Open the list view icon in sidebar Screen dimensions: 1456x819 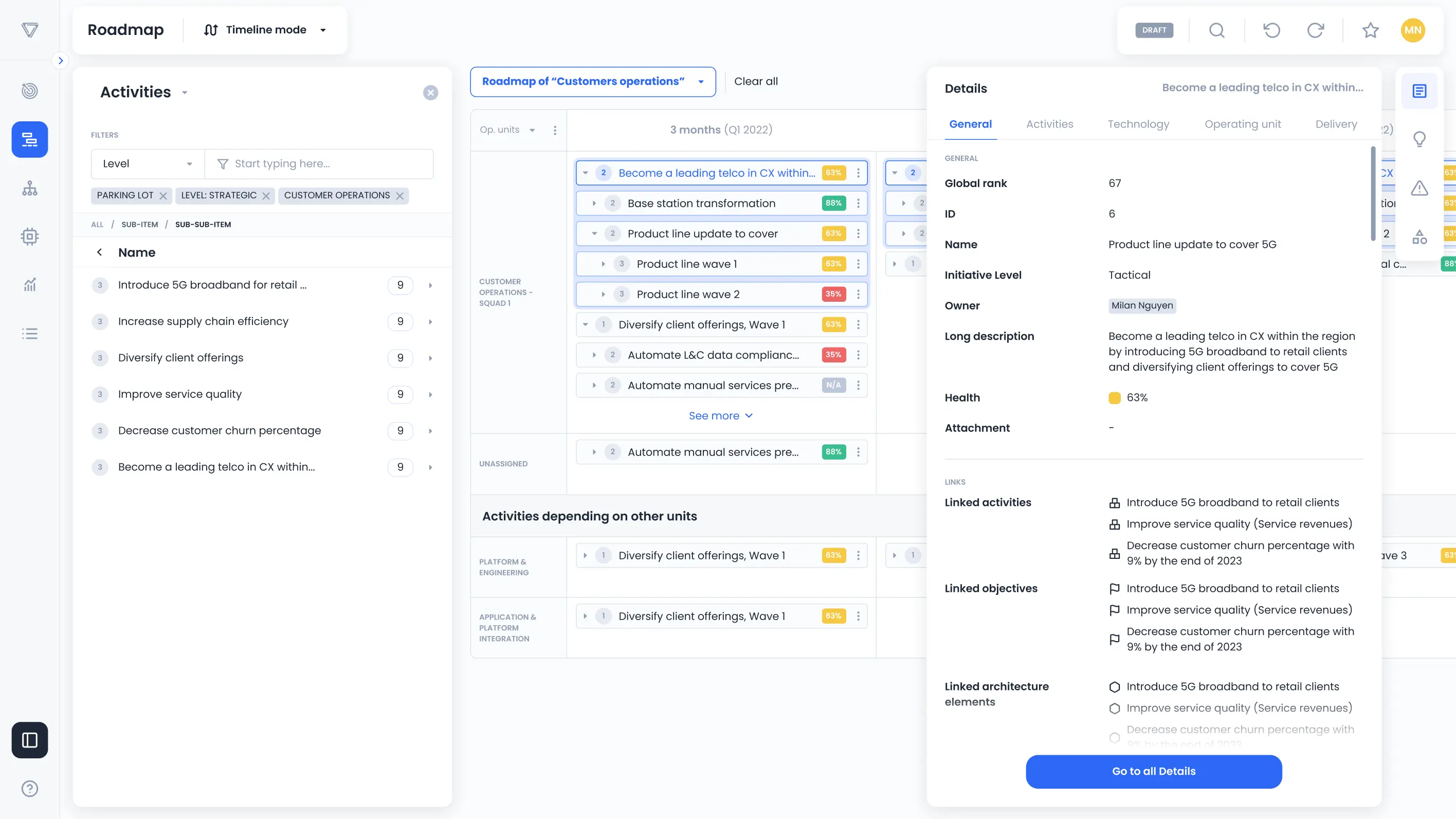tap(29, 334)
